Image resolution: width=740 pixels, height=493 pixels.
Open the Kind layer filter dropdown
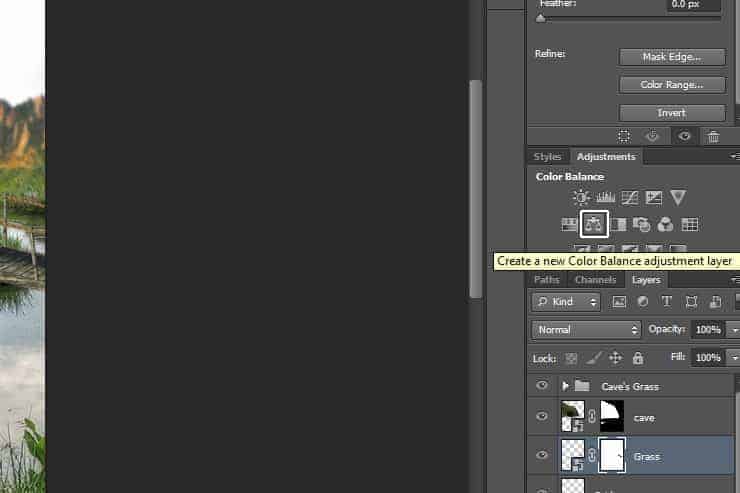(566, 301)
